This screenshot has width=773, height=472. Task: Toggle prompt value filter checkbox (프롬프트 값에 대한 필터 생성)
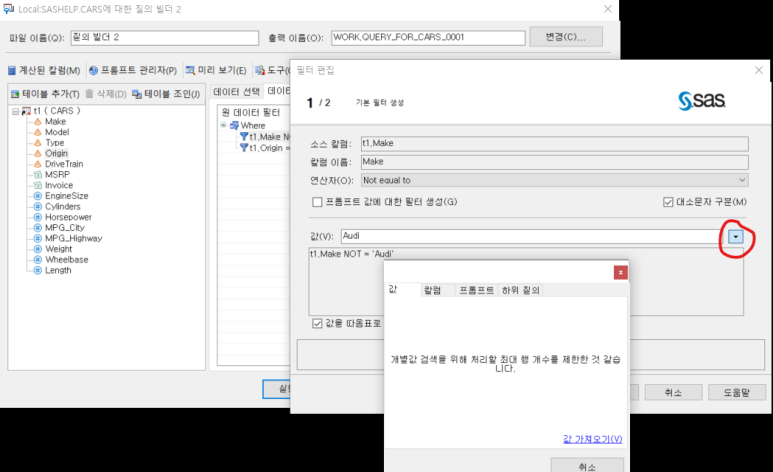tap(317, 202)
